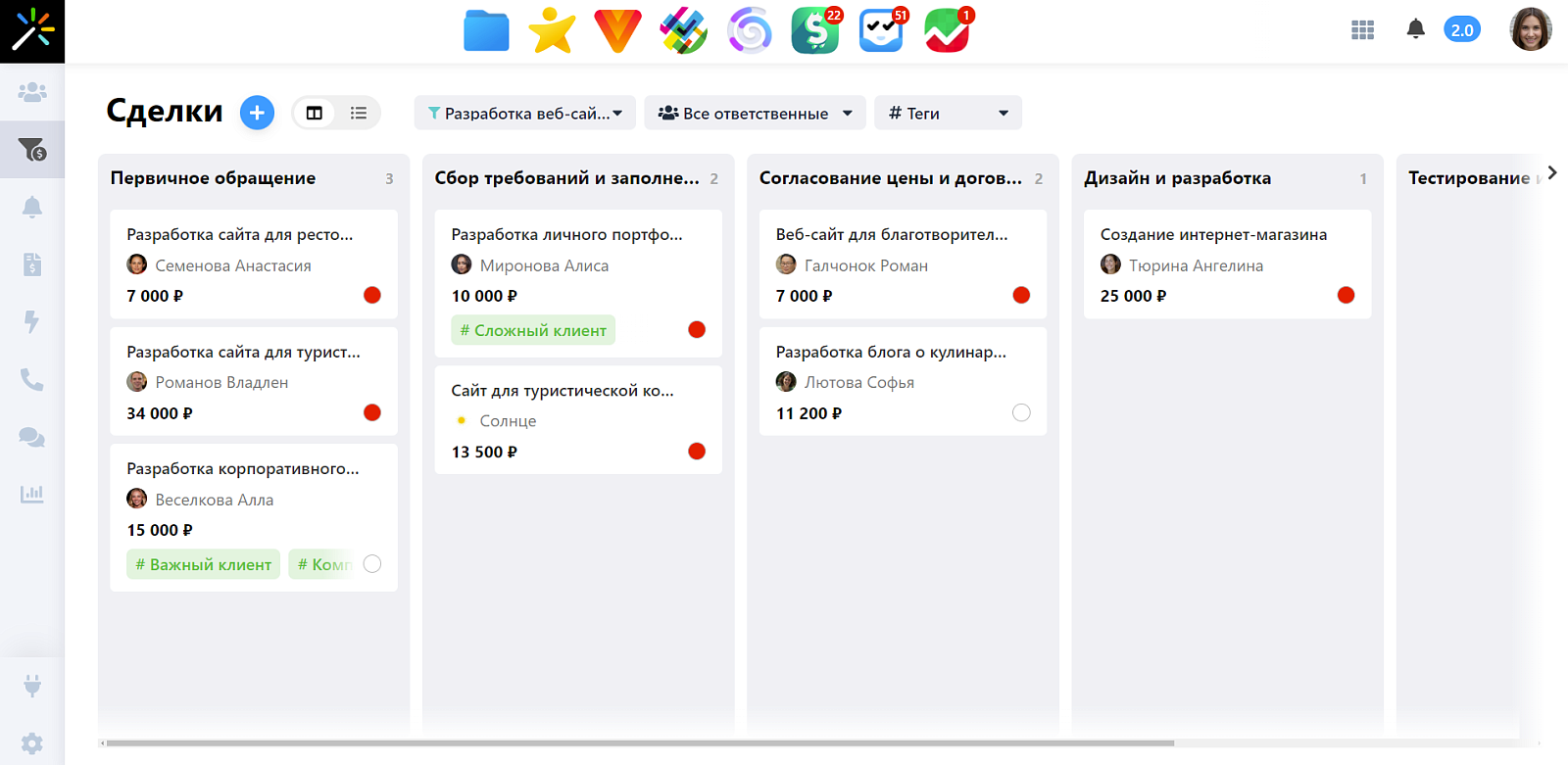Open the automation lightning icon in sidebar
The width and height of the screenshot is (1568, 765).
32,321
